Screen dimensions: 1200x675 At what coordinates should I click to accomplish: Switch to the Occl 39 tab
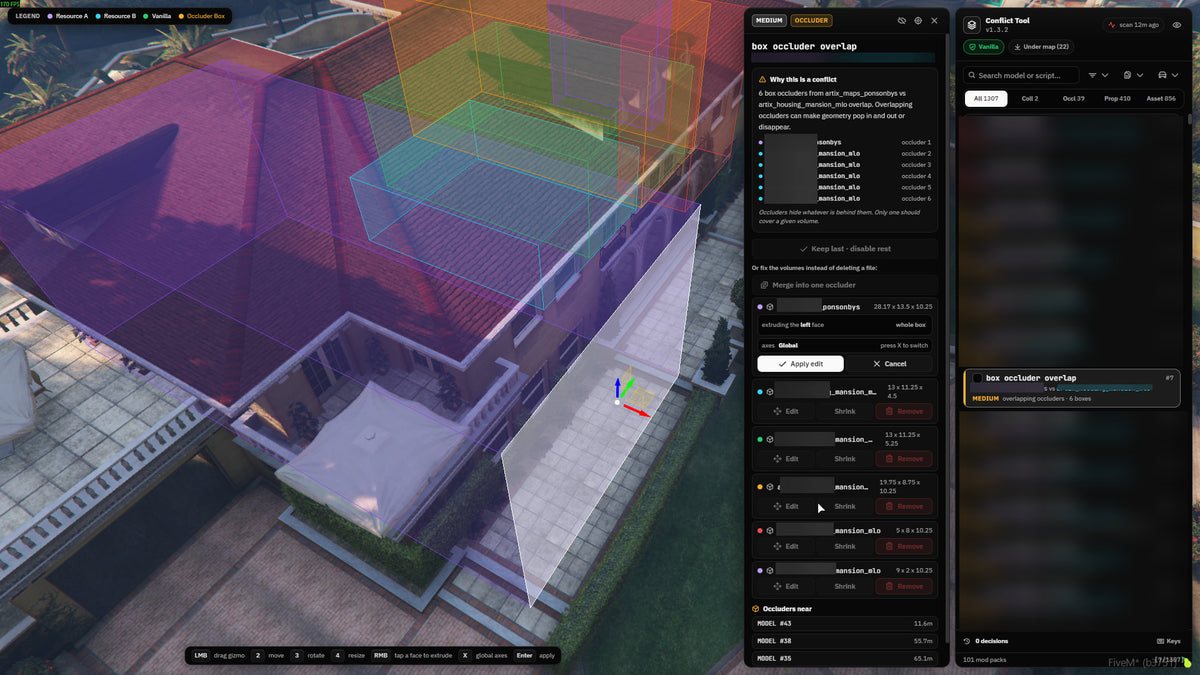click(x=1073, y=99)
